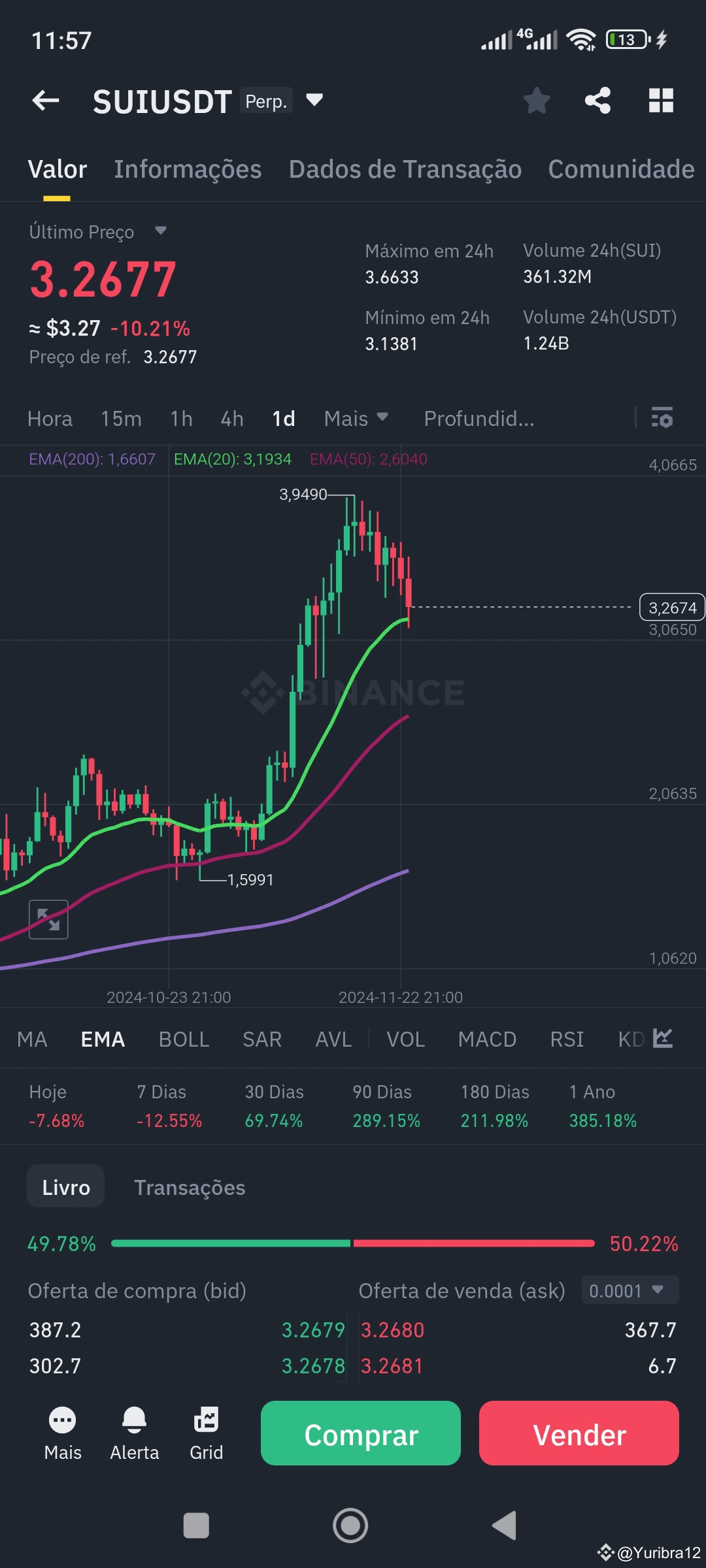Select ask price 3.2681
This screenshot has width=706, height=1568.
coord(392,1365)
